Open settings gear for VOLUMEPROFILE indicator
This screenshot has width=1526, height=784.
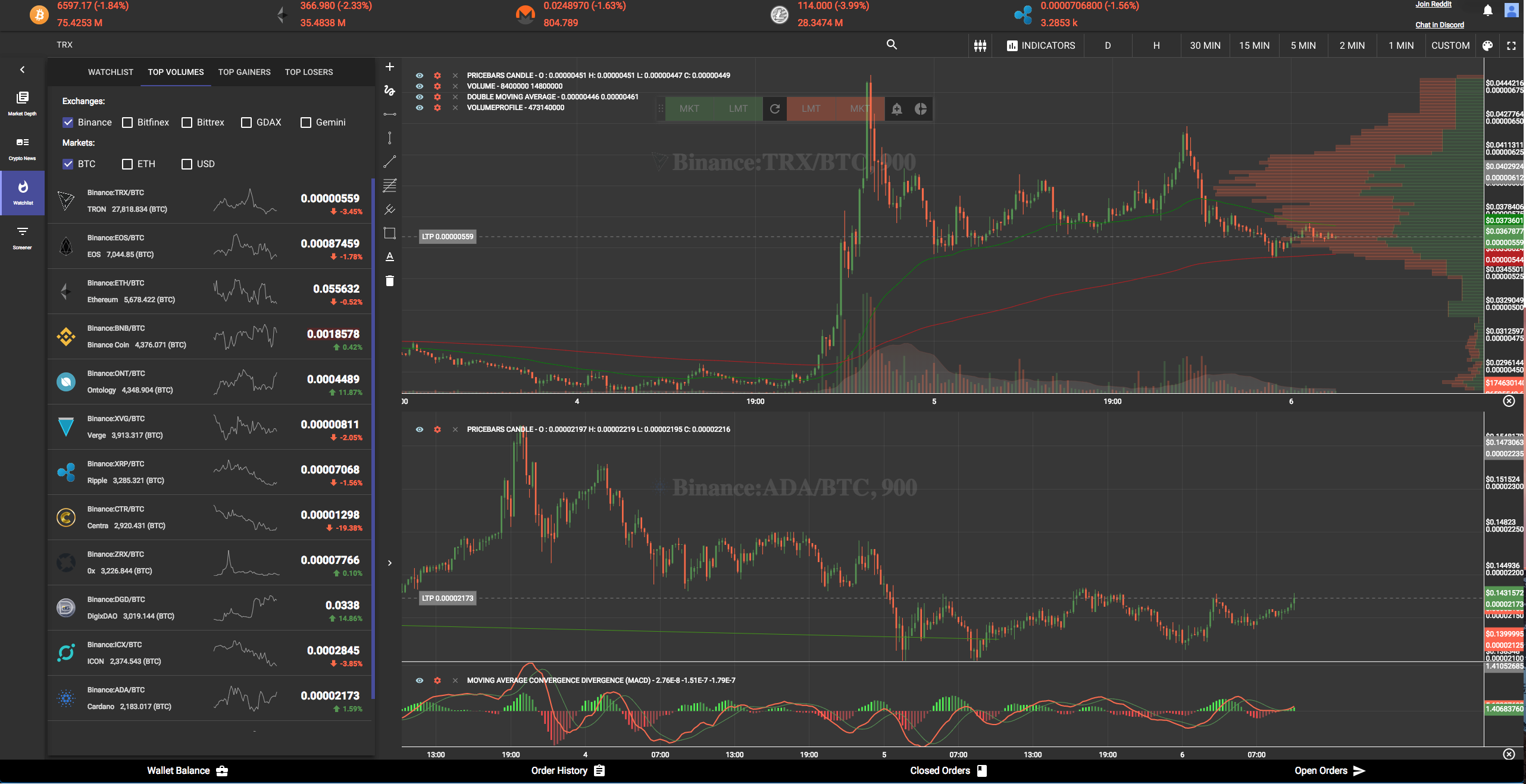click(437, 108)
